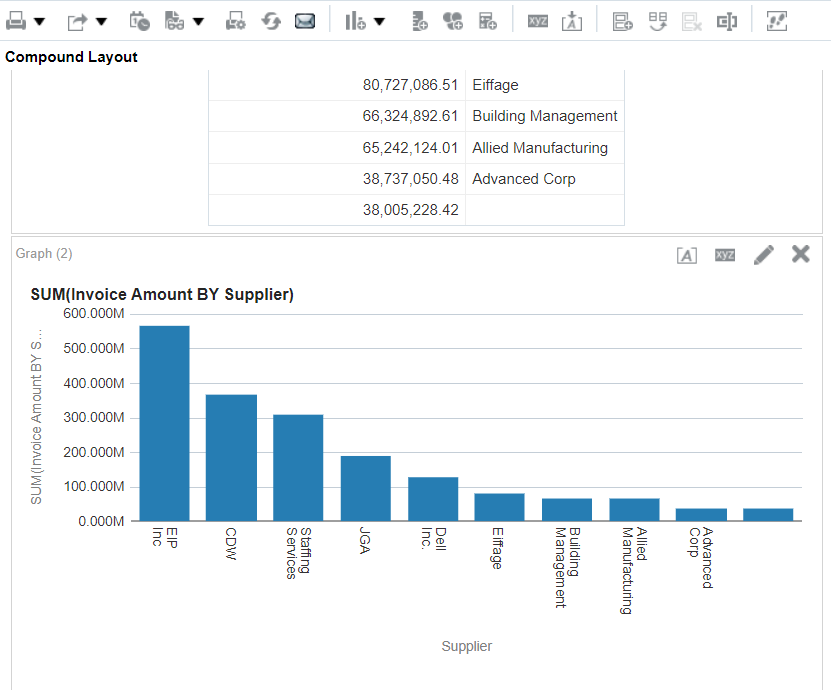Click the dashboard preview glasses icon

click(x=174, y=21)
